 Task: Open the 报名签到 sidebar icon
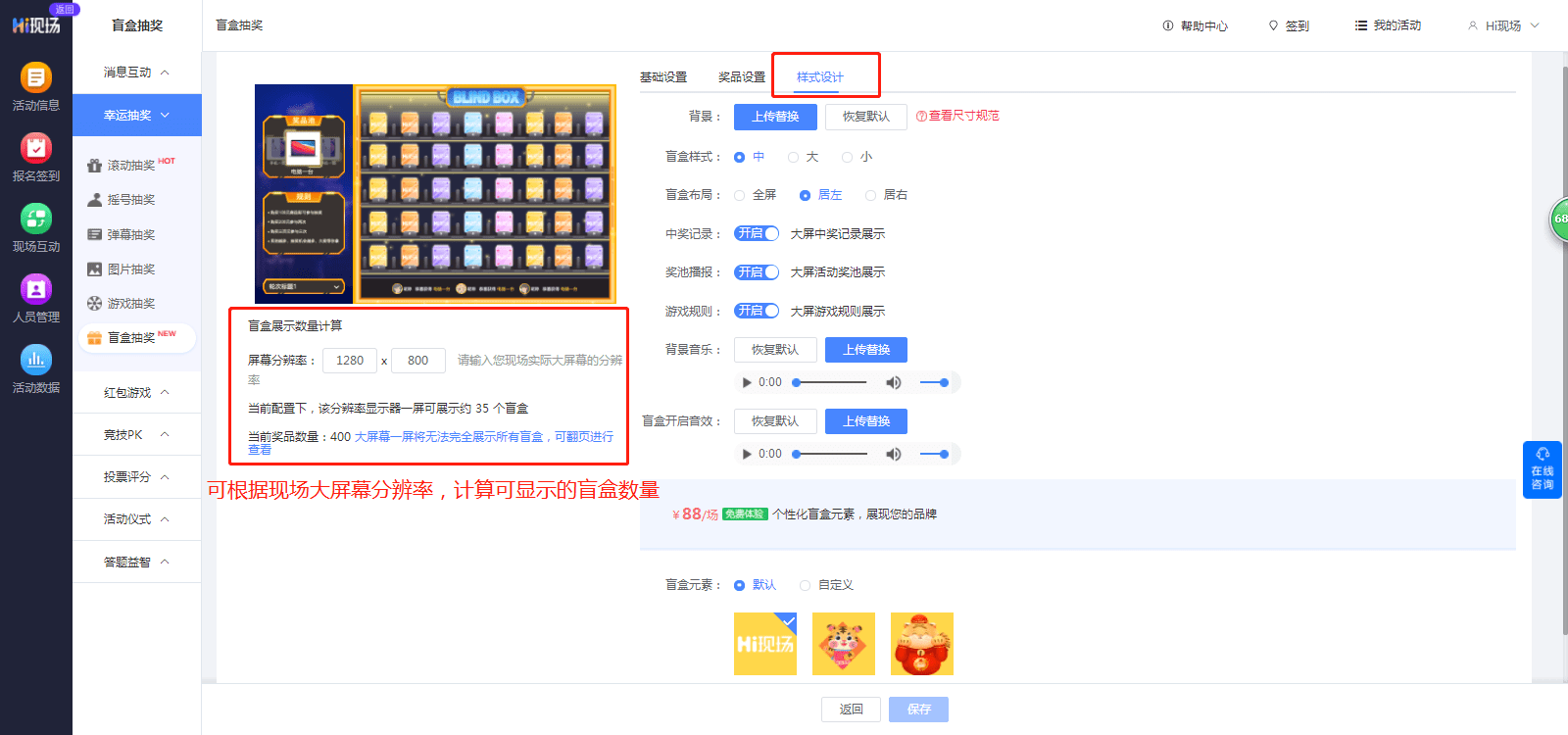(36, 148)
